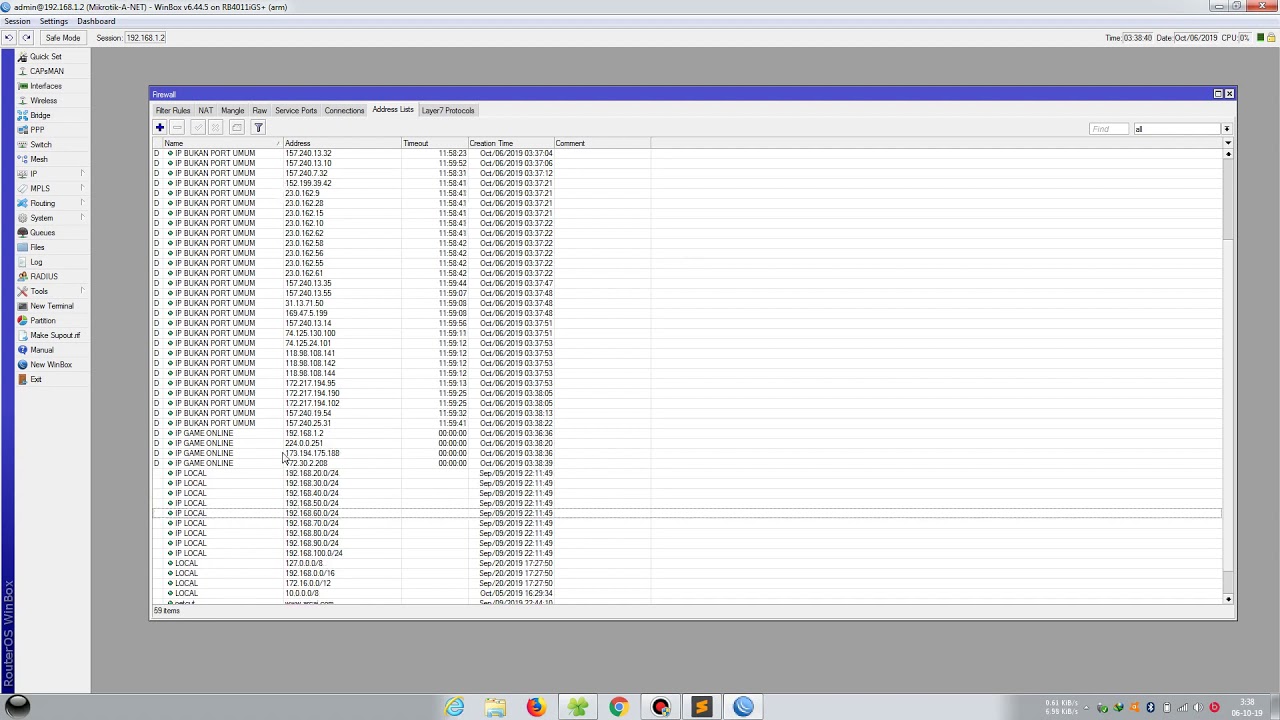The width and height of the screenshot is (1280, 720).
Task: Open the Dashboard menu
Action: point(96,21)
